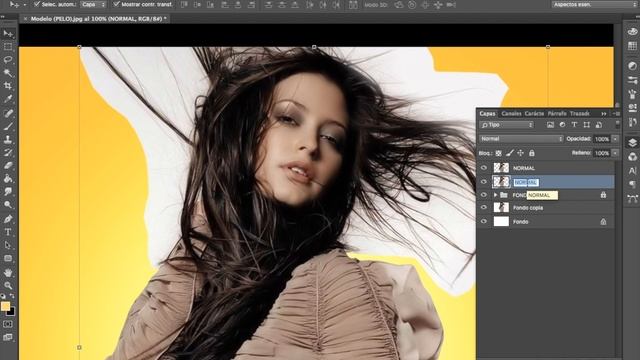
Task: Select the Paint Bucket tool
Action: (x=8, y=179)
